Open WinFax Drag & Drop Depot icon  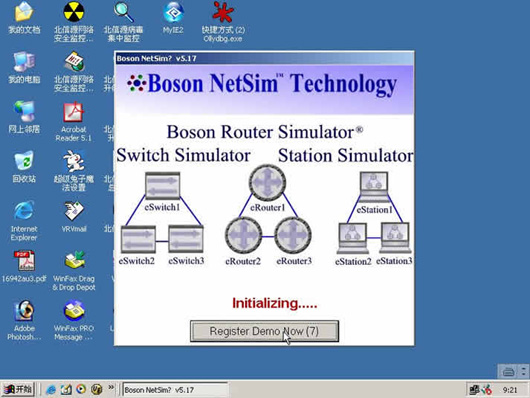(74, 271)
